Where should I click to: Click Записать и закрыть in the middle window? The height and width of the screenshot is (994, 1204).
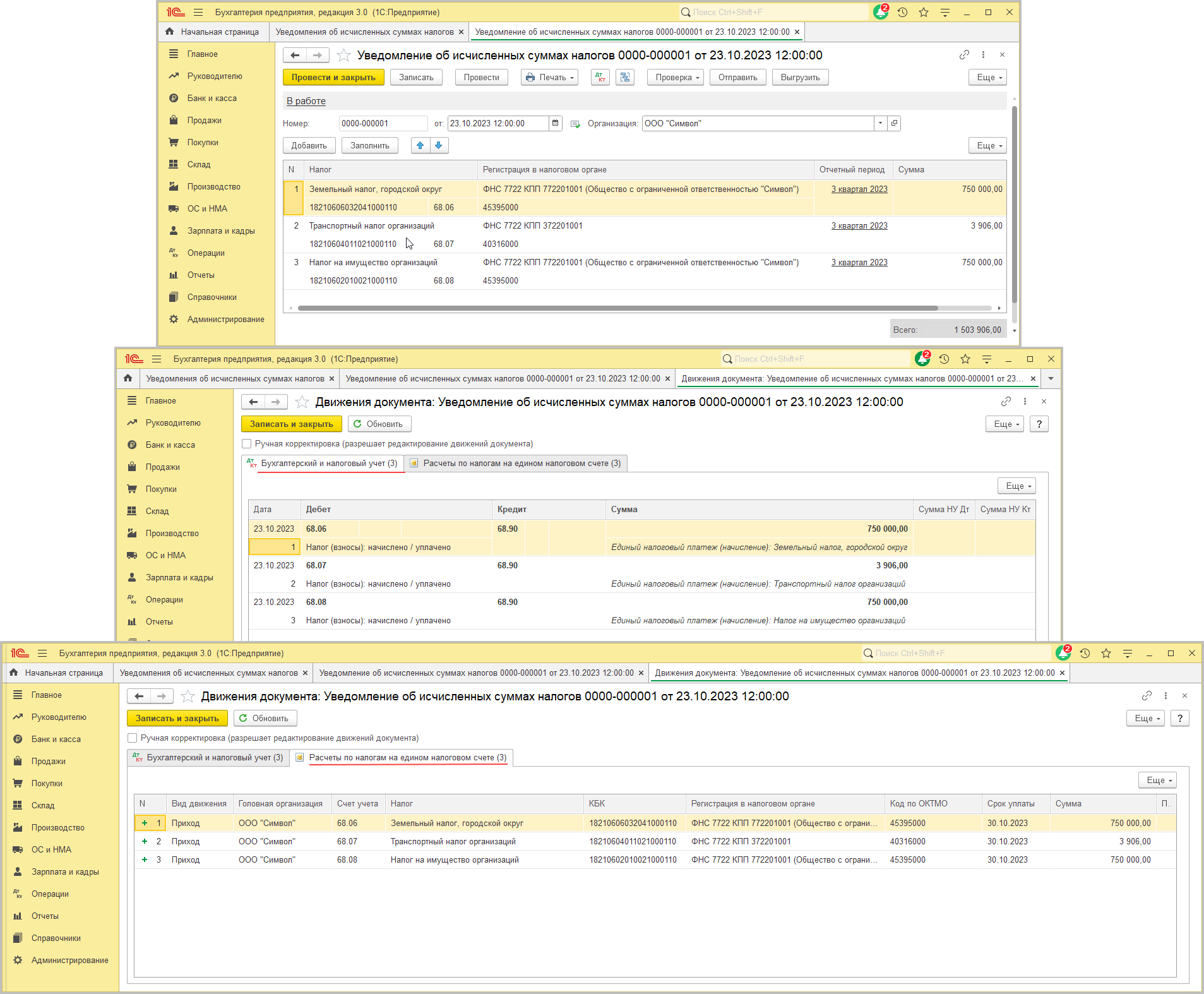[x=292, y=424]
